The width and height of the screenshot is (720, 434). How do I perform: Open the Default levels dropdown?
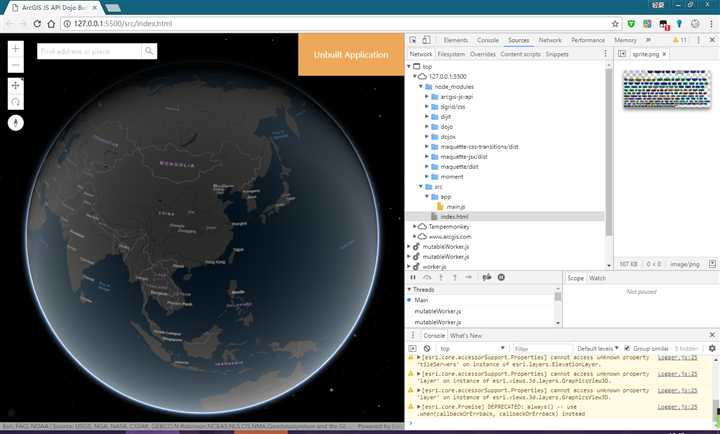click(597, 349)
